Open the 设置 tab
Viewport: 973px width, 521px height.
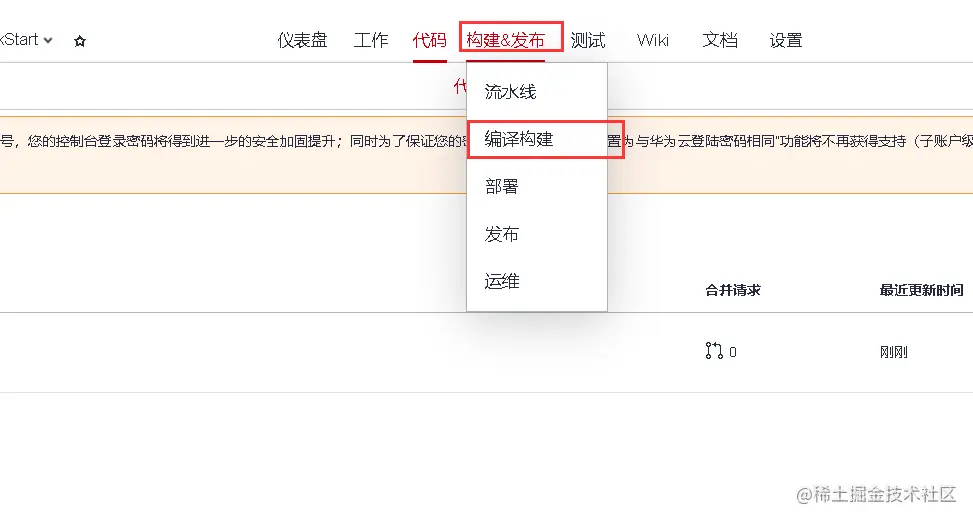coord(786,40)
